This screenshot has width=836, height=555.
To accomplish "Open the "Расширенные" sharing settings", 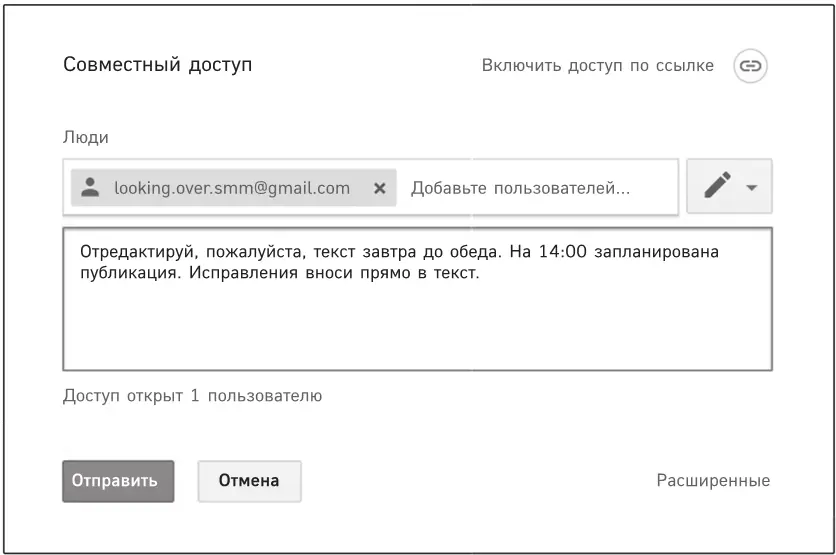I will (x=713, y=481).
